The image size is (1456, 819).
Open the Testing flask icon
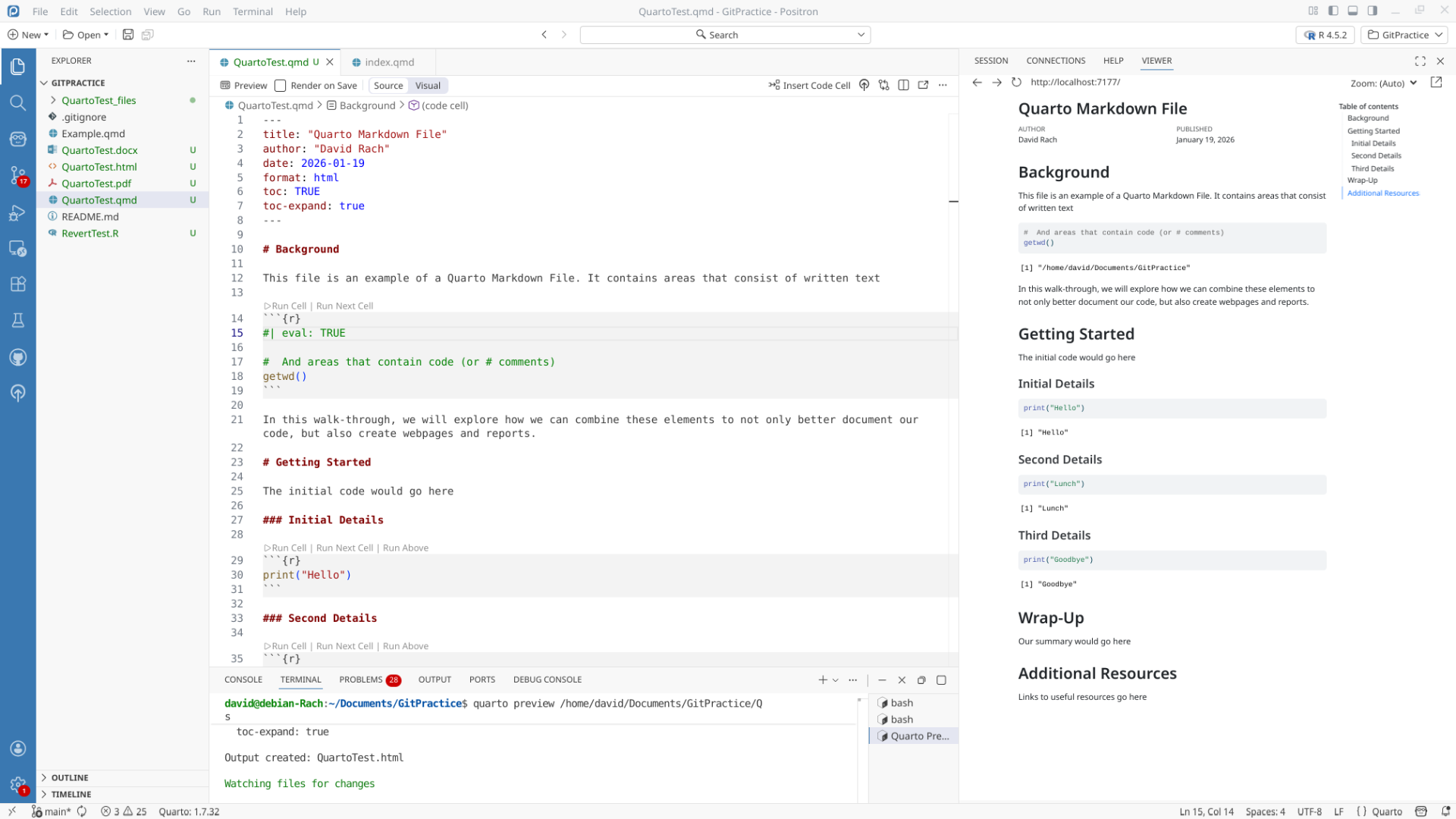18,320
